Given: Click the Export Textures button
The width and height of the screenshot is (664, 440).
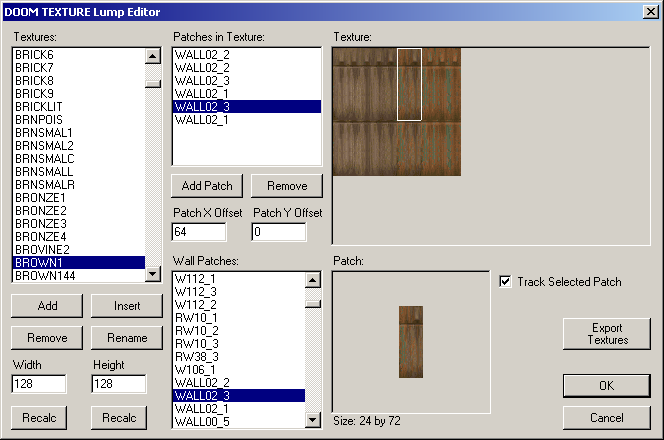Looking at the screenshot, I should 607,334.
